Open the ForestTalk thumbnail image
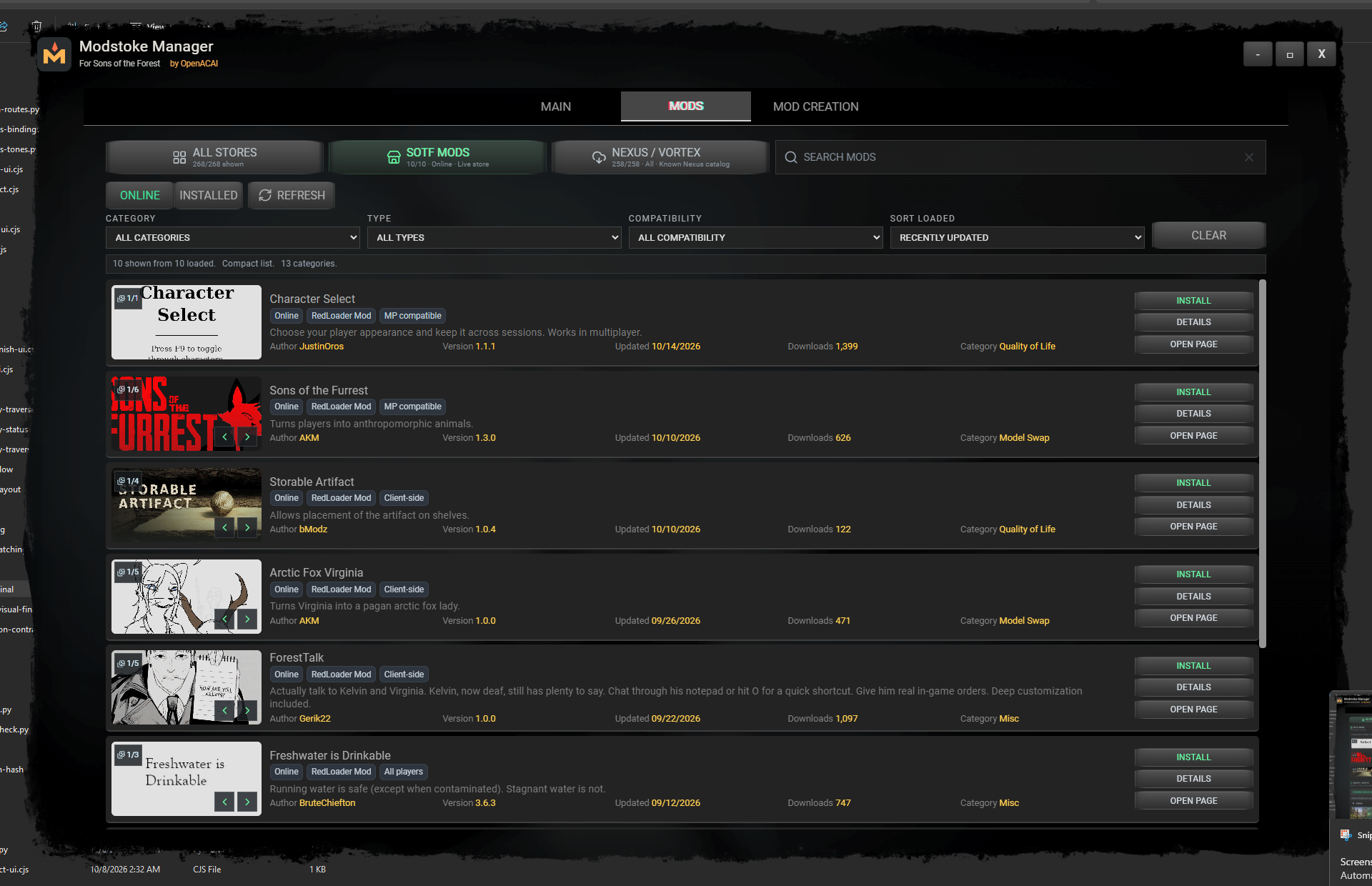This screenshot has height=886, width=1372. 187,687
